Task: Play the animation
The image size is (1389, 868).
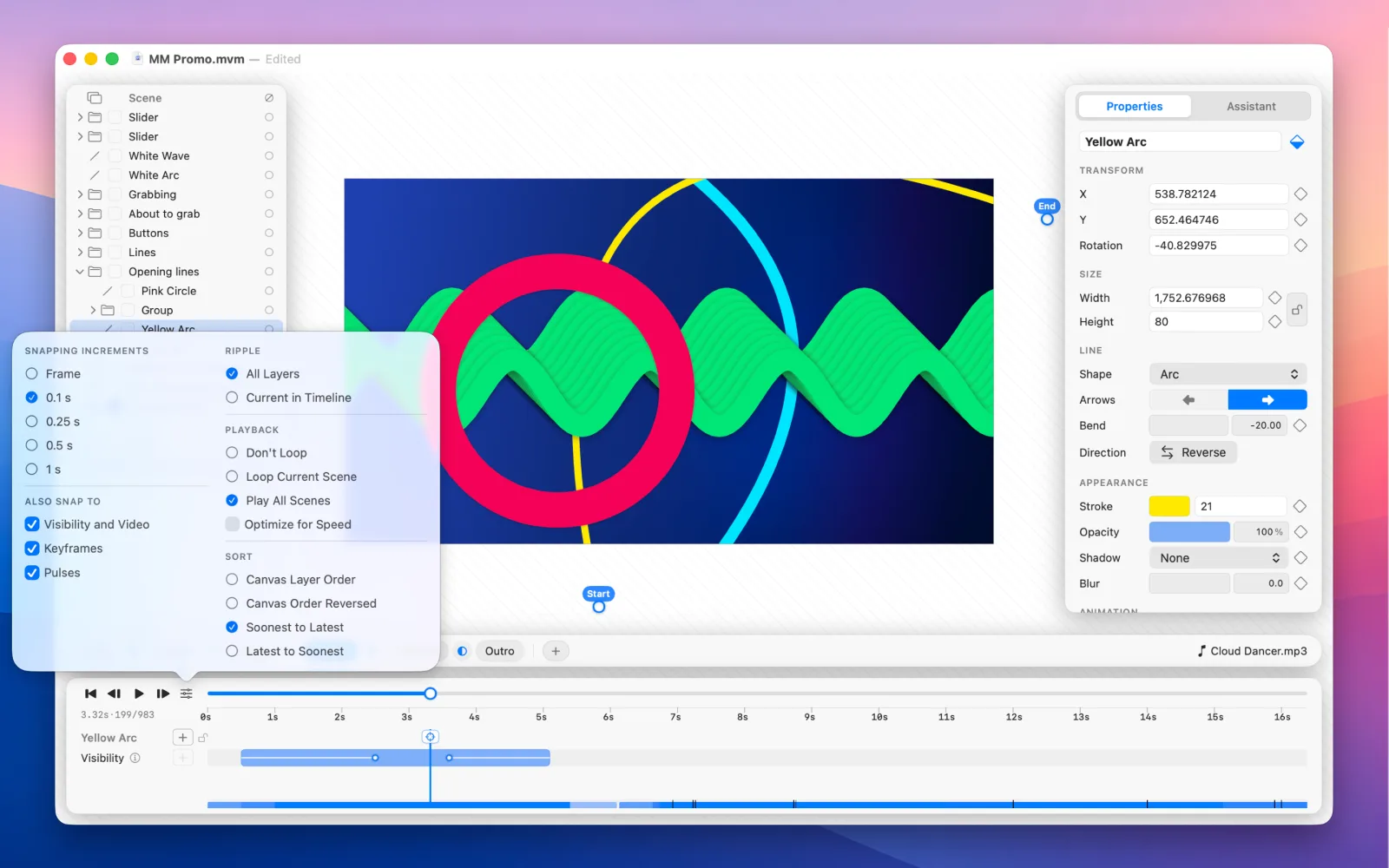Action: pyautogui.click(x=139, y=694)
